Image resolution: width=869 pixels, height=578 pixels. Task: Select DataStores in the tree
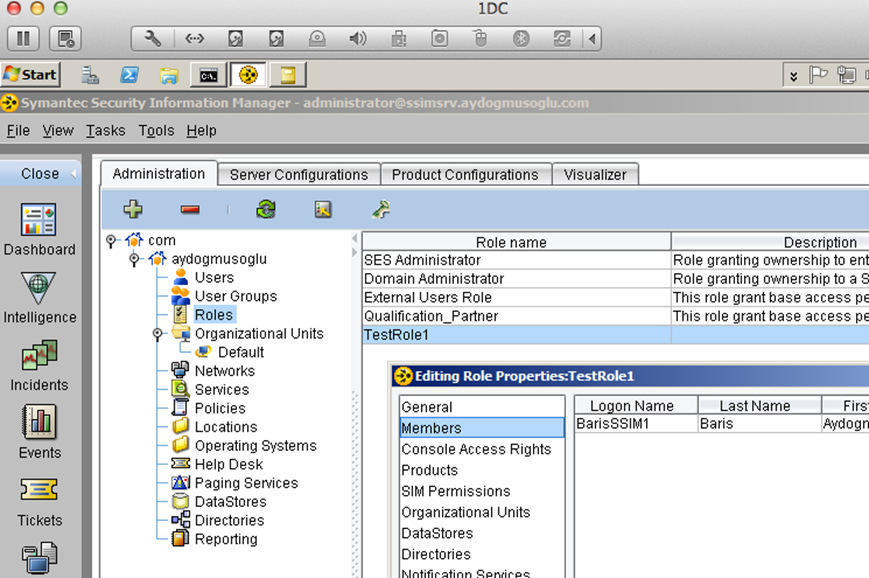231,502
